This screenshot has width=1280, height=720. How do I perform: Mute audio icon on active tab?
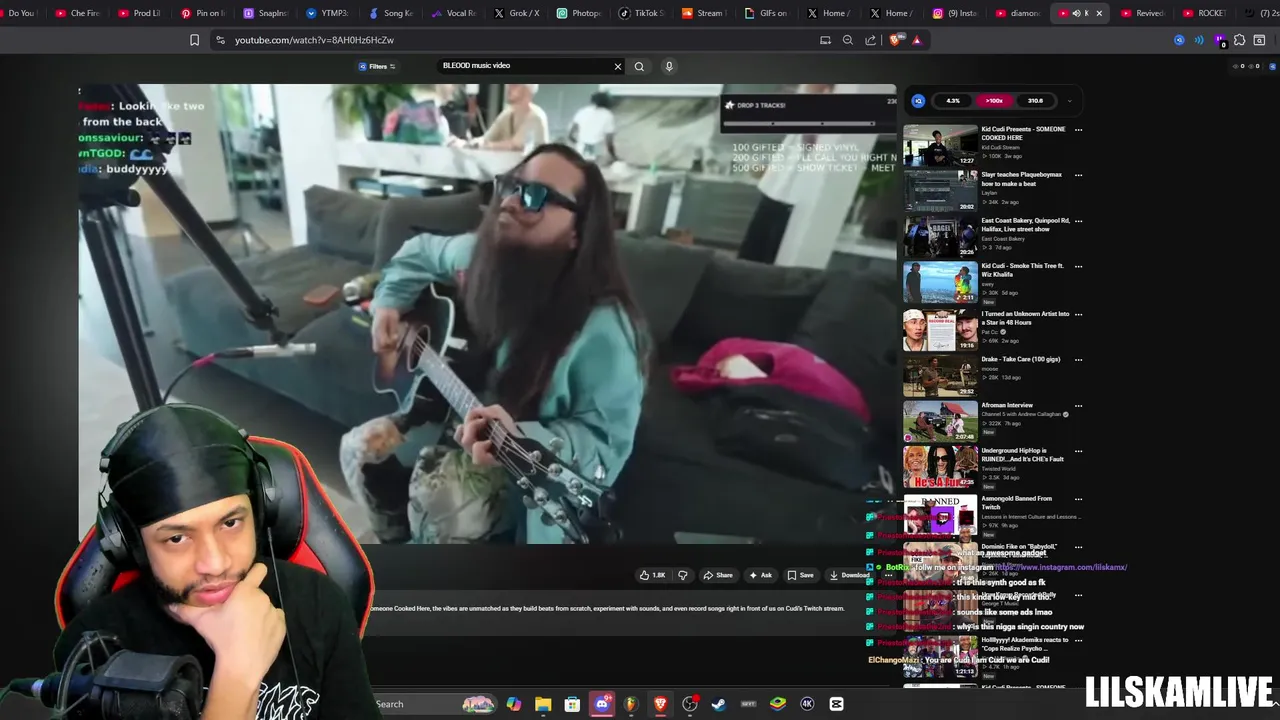1076,13
